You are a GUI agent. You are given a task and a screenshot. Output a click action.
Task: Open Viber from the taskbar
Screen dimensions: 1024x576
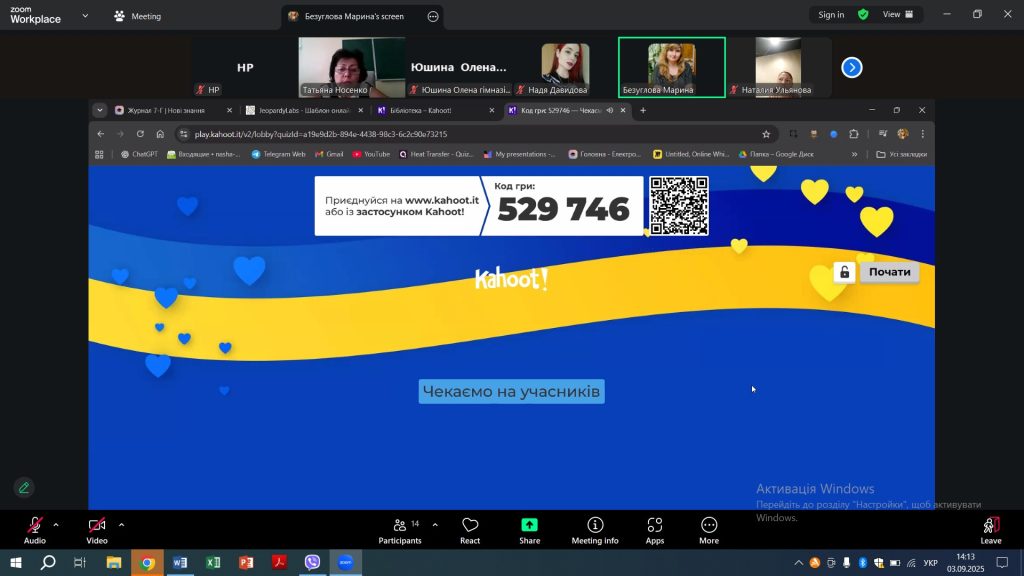(312, 562)
